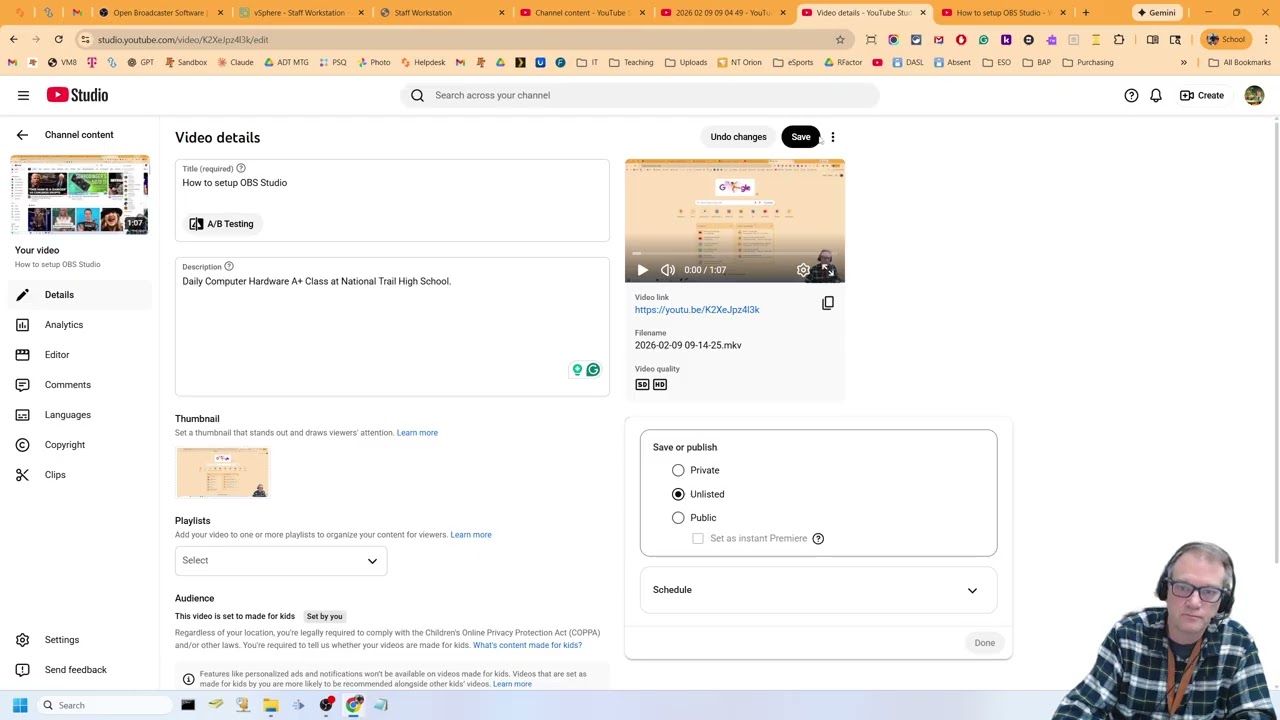
Task: Open the All Bookmarks folder
Action: tap(1239, 62)
